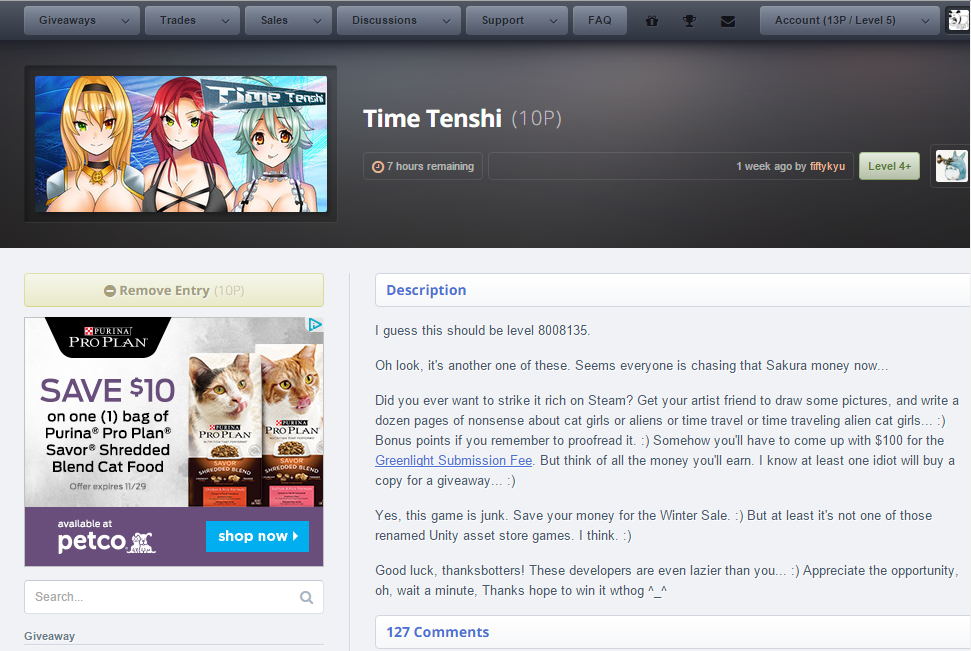Click the user avatar in the top navbar
971x651 pixels.
(x=958, y=20)
